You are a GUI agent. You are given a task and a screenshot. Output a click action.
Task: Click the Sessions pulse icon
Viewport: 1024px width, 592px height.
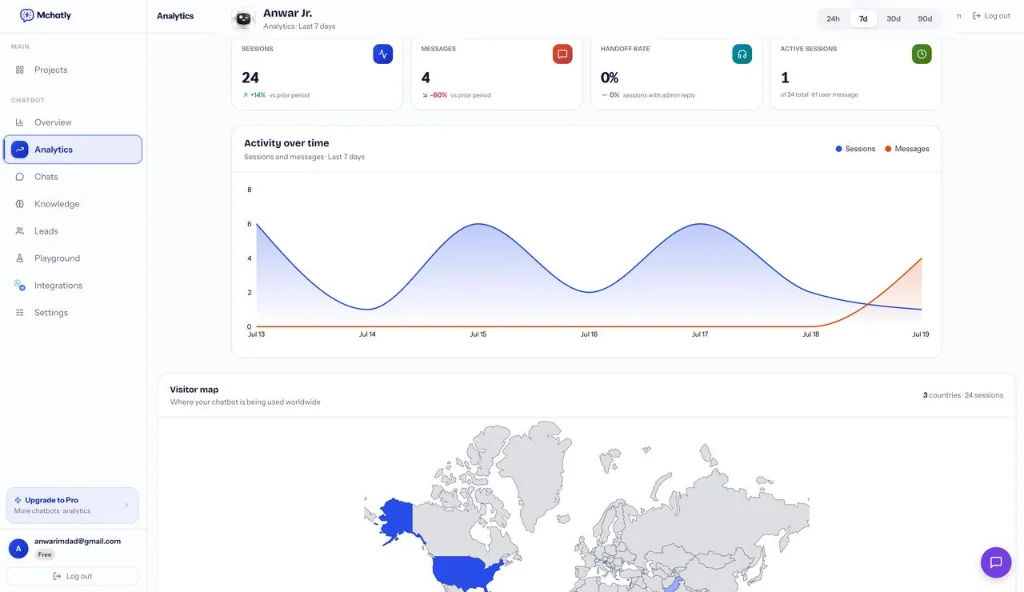click(x=383, y=54)
